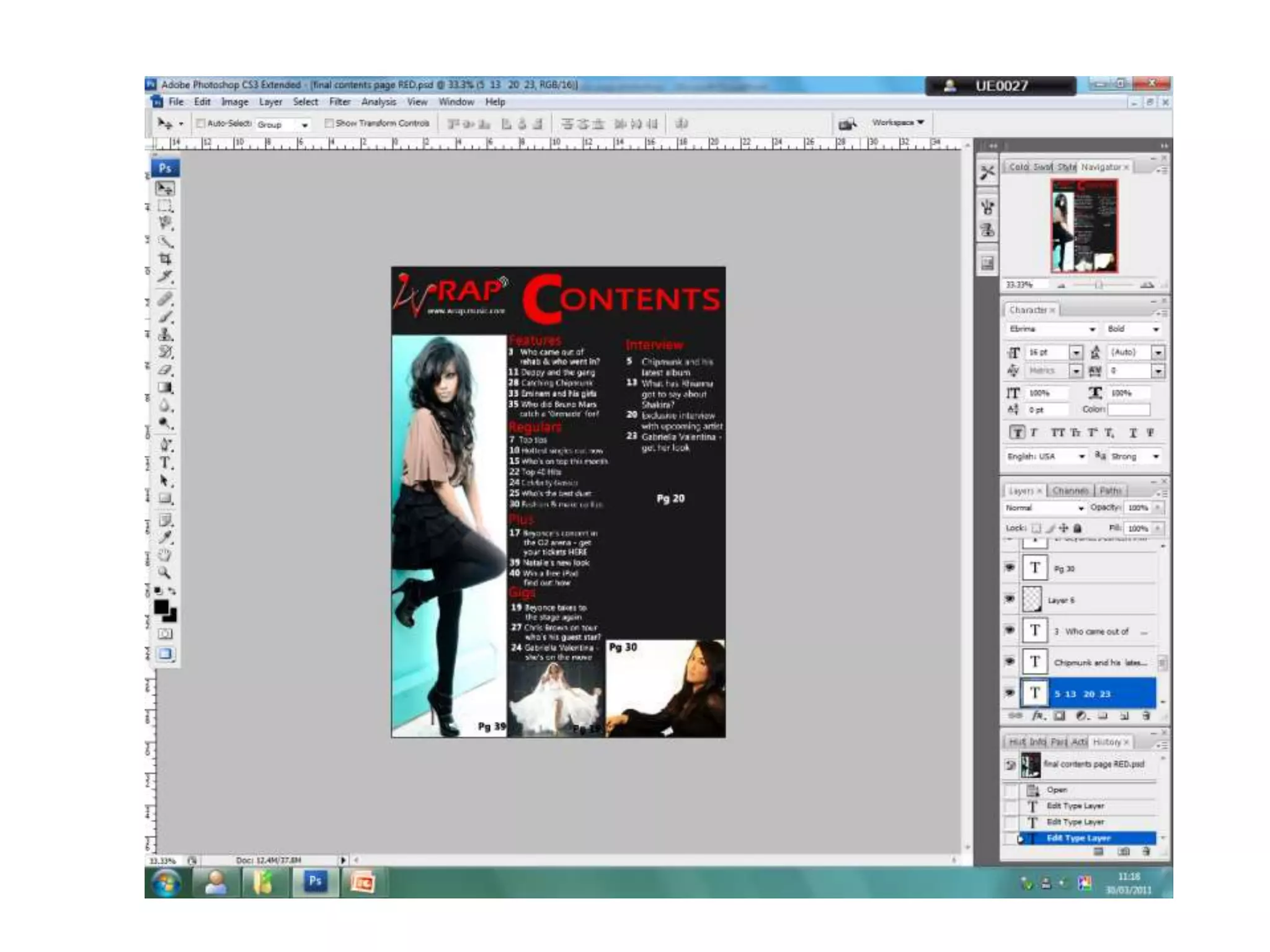This screenshot has width=1270, height=952.
Task: Add a layer style with fx icon
Action: point(1039,716)
